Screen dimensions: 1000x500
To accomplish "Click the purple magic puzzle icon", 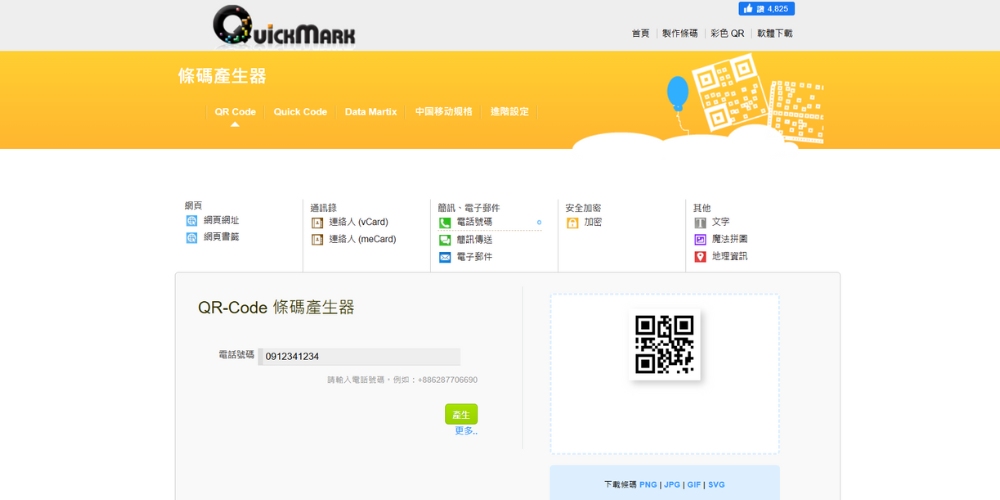I will 700,240.
